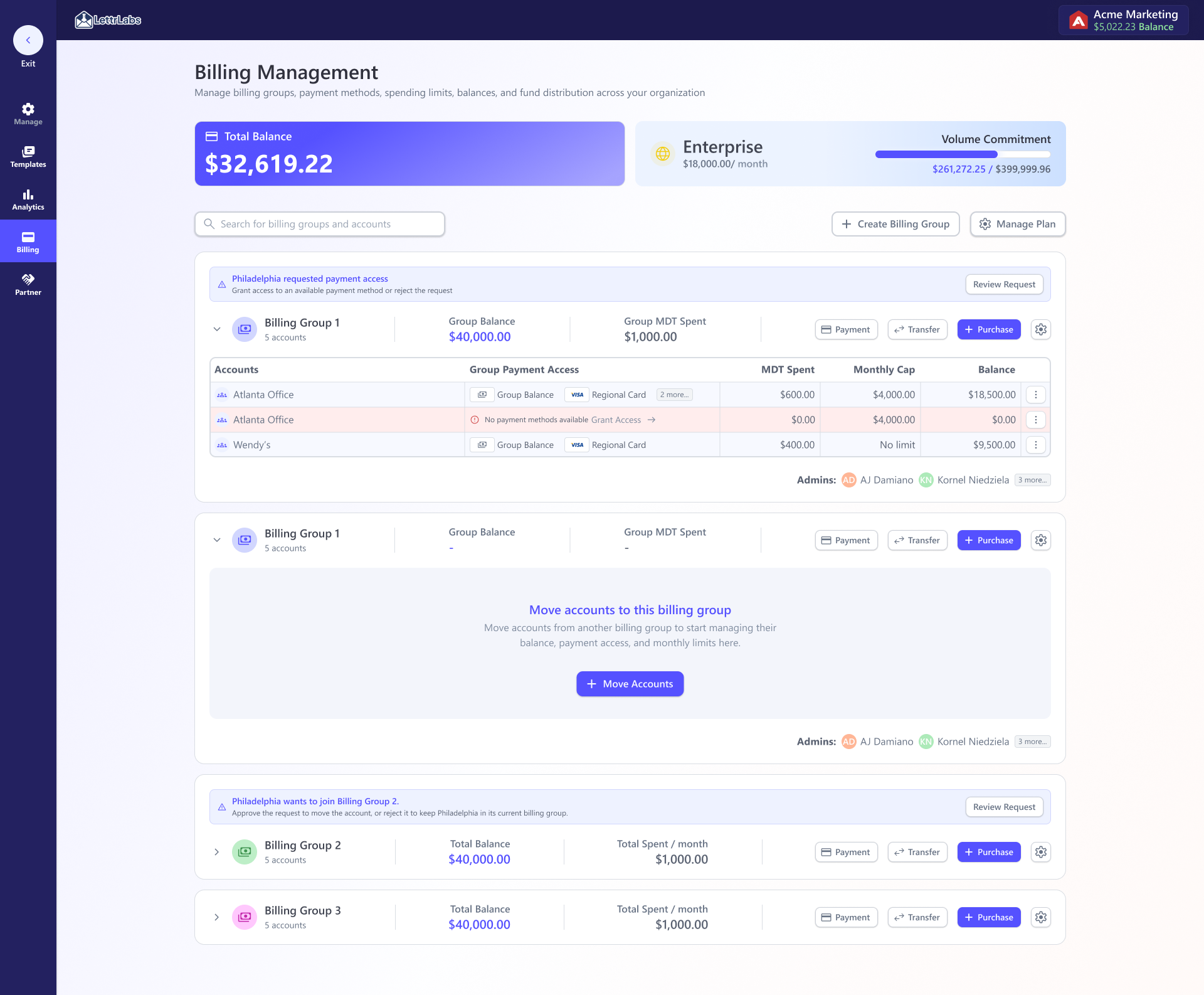Collapse the first Billing Group 1
The width and height of the screenshot is (1204, 995).
217,329
